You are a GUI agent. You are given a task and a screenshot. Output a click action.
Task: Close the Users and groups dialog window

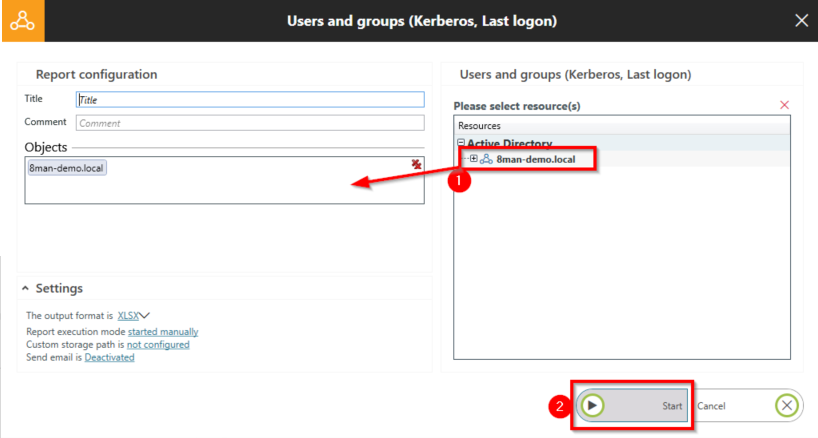[801, 20]
